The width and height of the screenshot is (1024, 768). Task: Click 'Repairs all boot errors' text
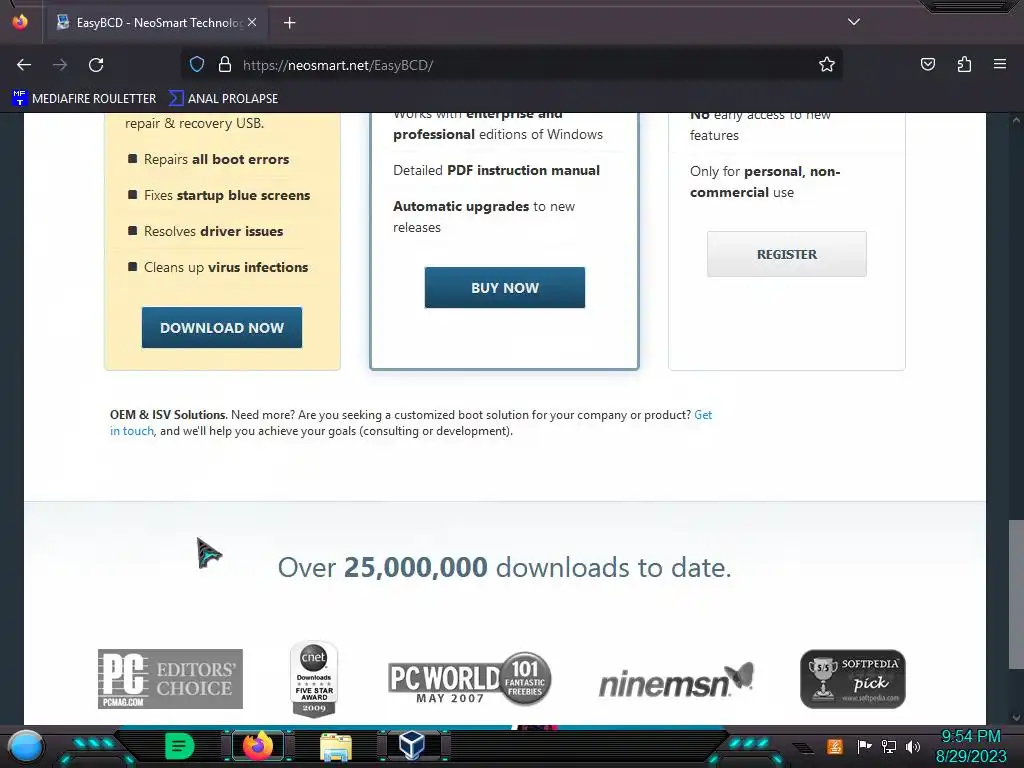tap(216, 159)
